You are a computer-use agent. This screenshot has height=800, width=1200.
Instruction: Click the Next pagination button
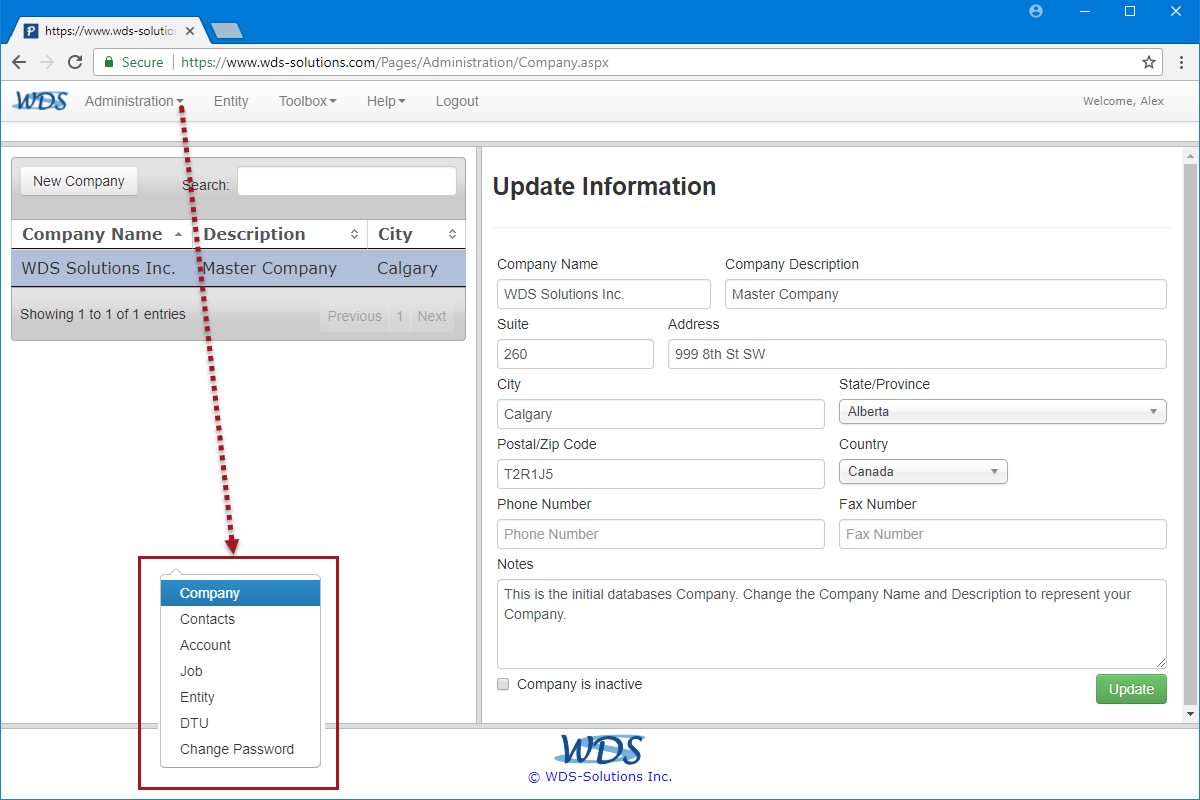coord(432,316)
